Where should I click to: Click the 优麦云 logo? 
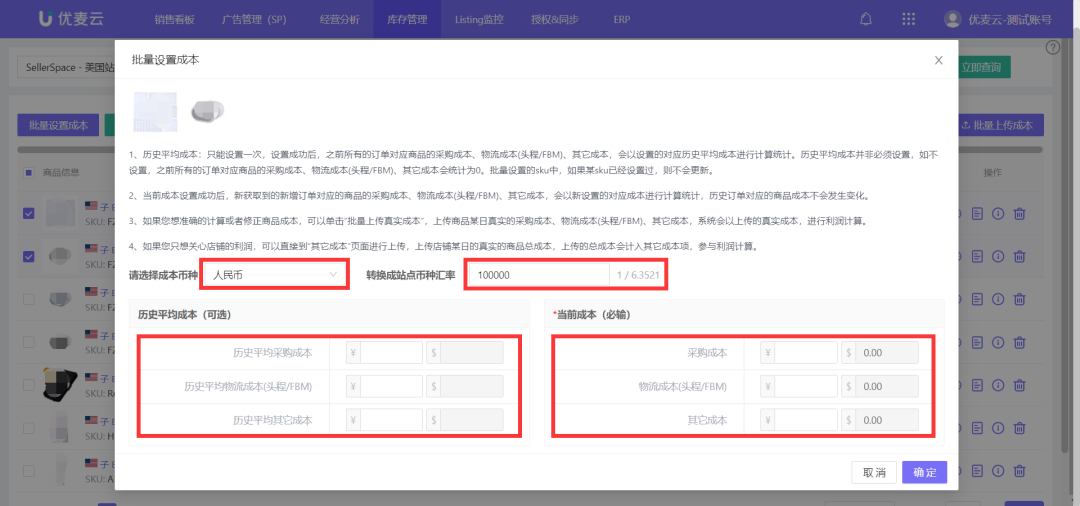click(71, 19)
